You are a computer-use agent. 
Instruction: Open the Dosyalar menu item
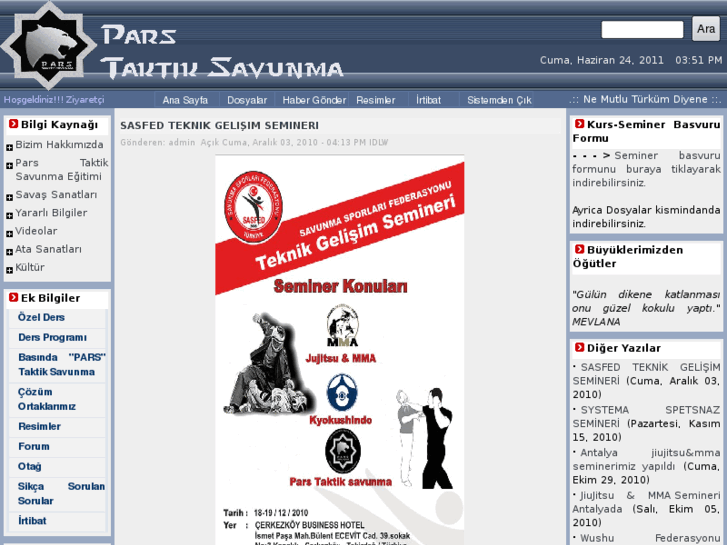pyautogui.click(x=247, y=100)
